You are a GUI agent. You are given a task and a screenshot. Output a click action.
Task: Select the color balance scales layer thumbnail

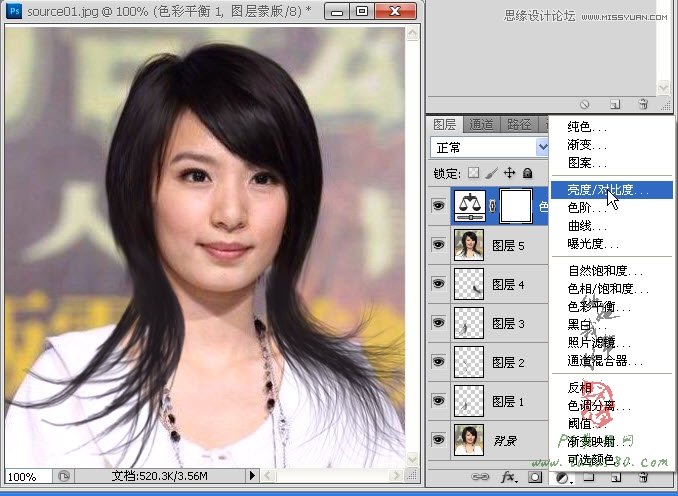coord(470,206)
